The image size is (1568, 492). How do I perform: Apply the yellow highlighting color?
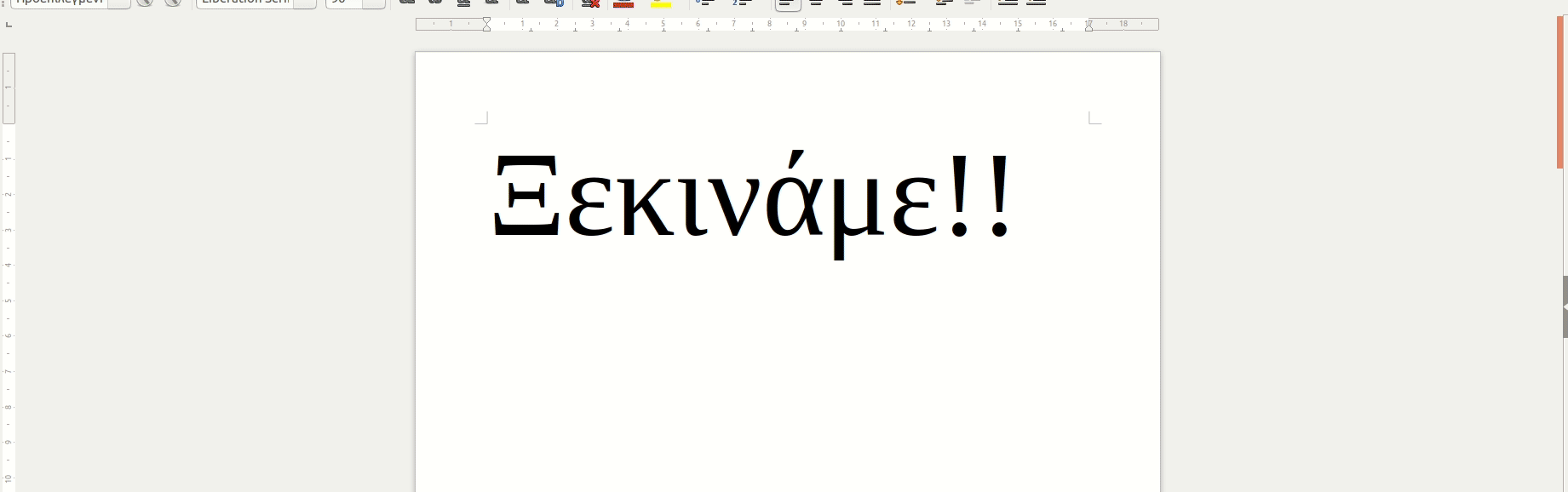(661, 3)
